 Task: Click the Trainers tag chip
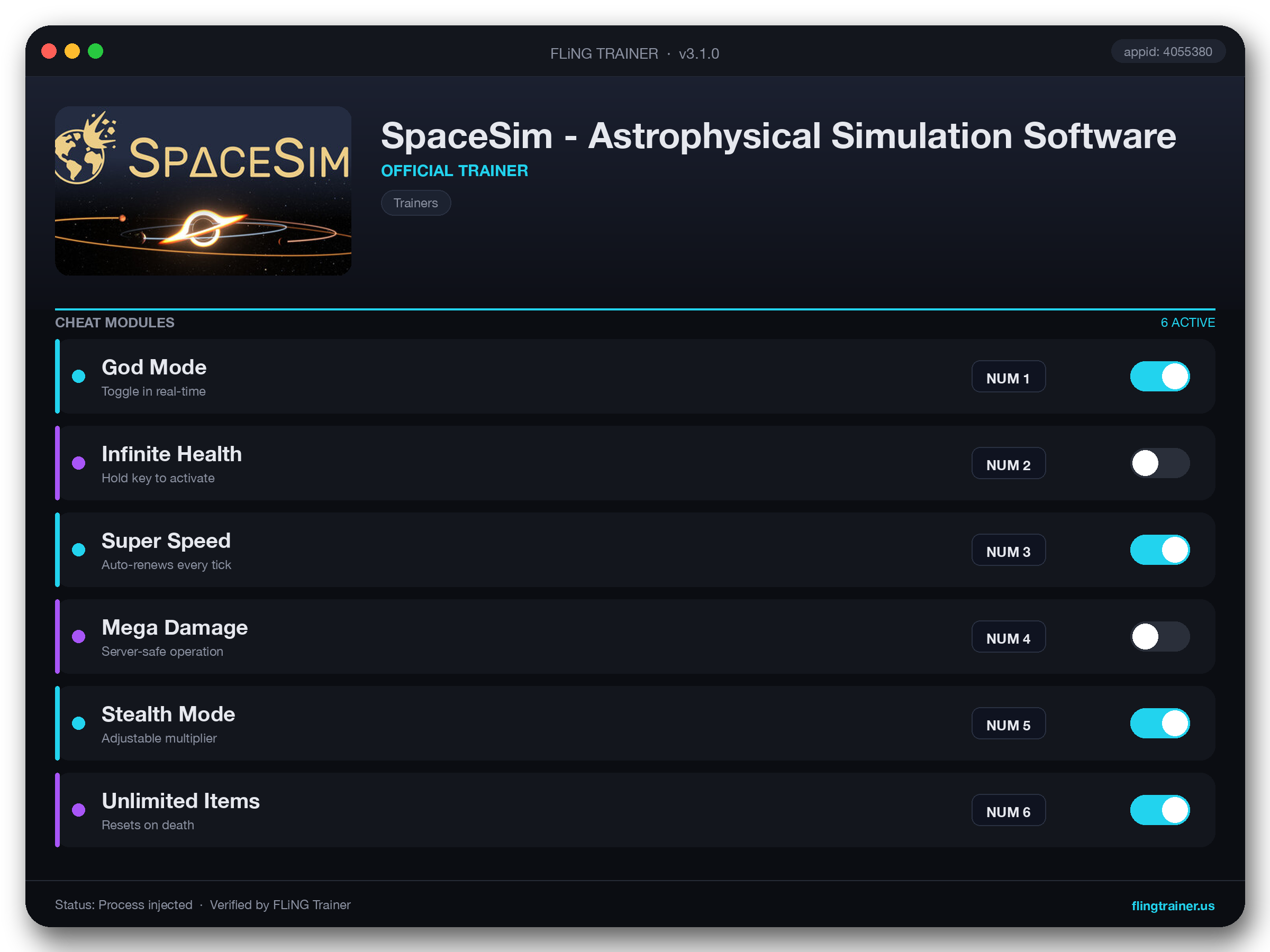416,203
